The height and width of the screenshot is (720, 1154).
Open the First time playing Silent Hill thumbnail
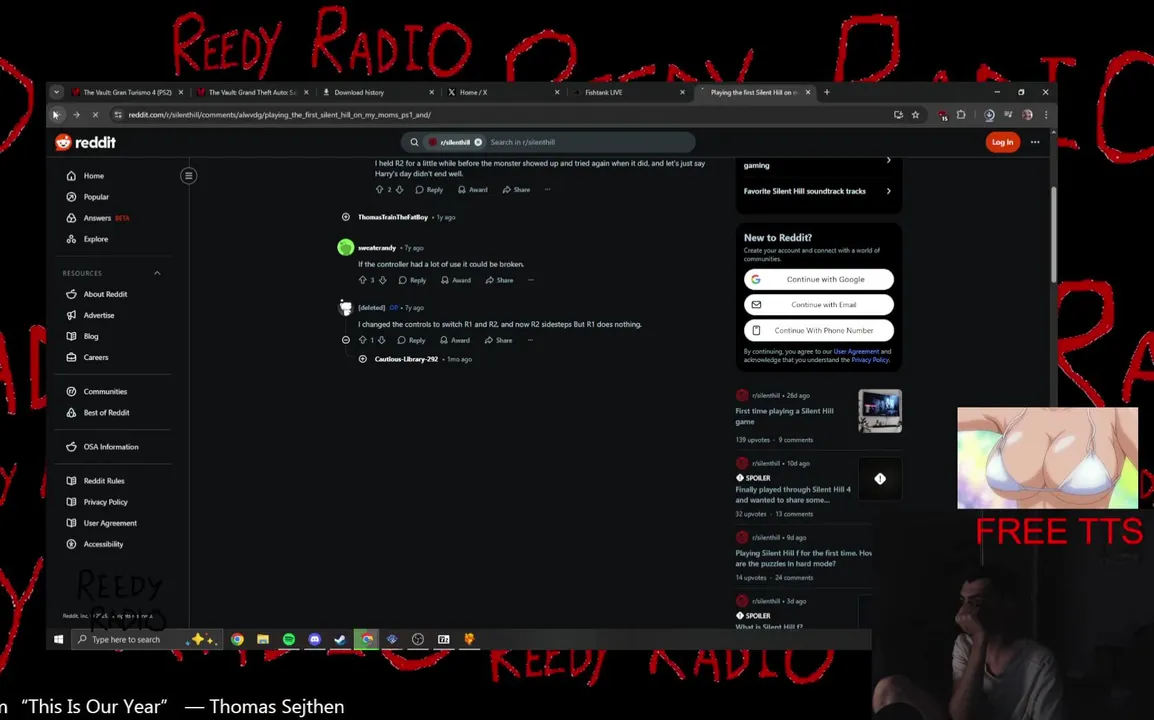(879, 411)
